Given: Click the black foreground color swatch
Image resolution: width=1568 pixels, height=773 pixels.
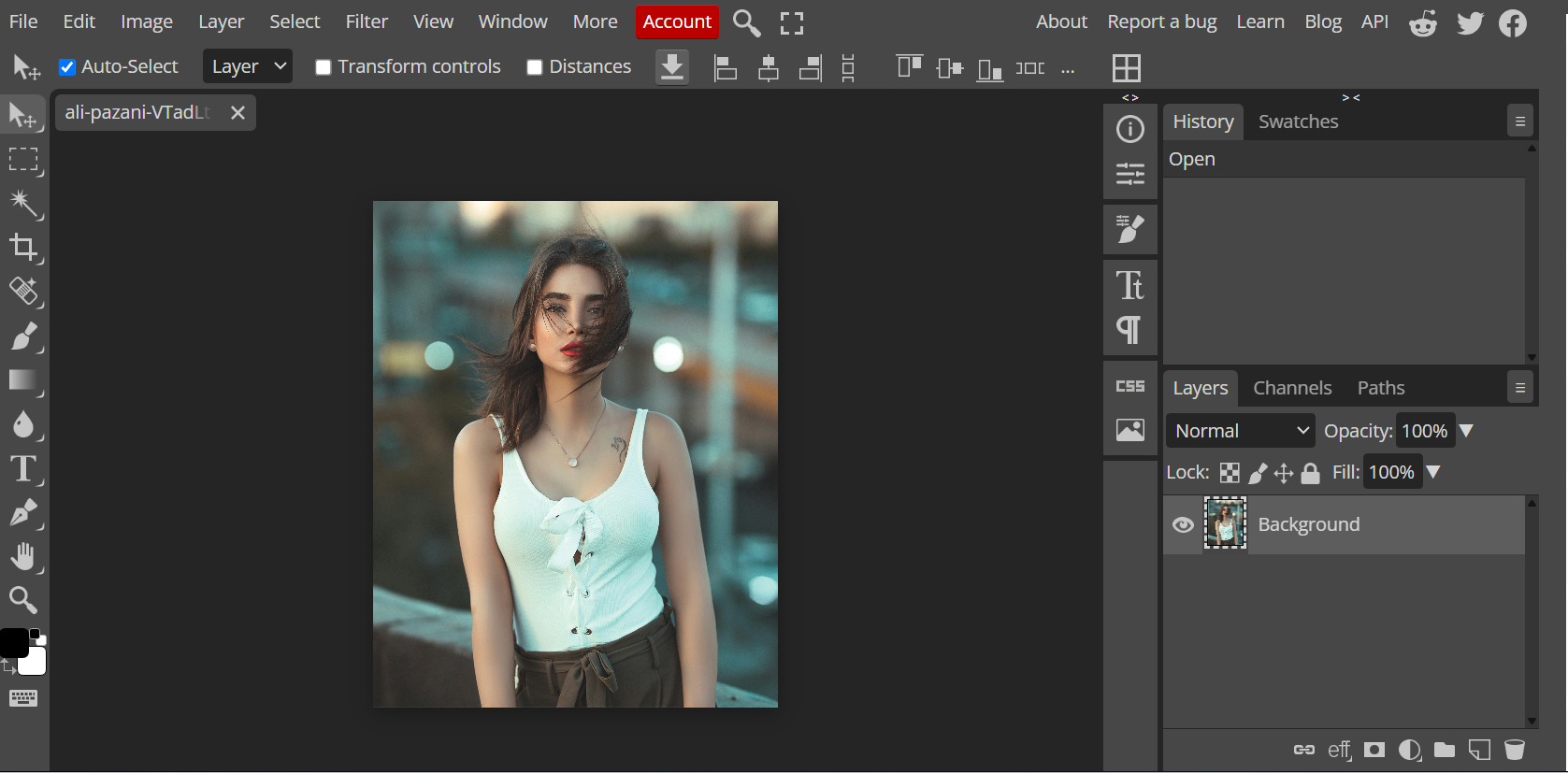Looking at the screenshot, I should 12,643.
